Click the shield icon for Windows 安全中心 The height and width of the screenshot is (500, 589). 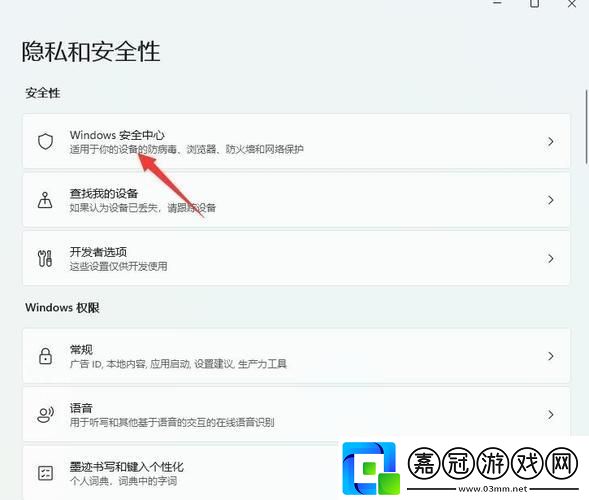45,142
